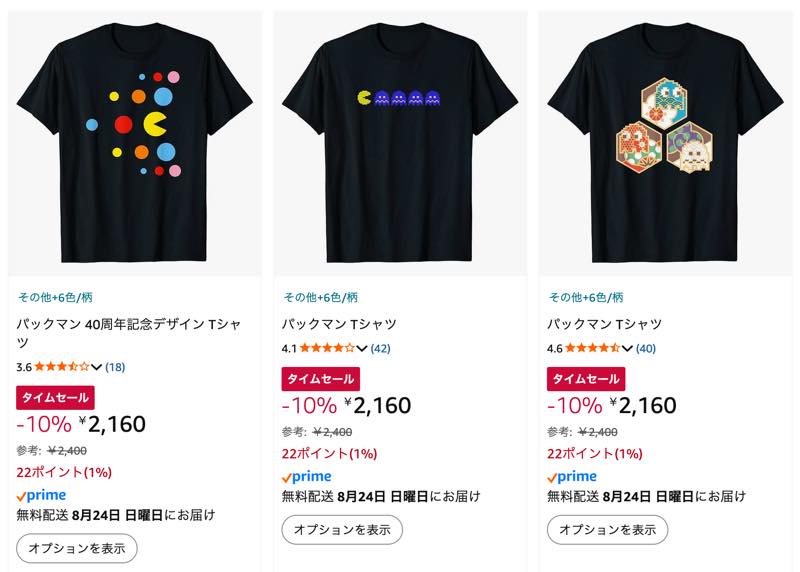
Task: Expand rating dropdown arrow beside 42 reviews
Action: click(x=362, y=349)
